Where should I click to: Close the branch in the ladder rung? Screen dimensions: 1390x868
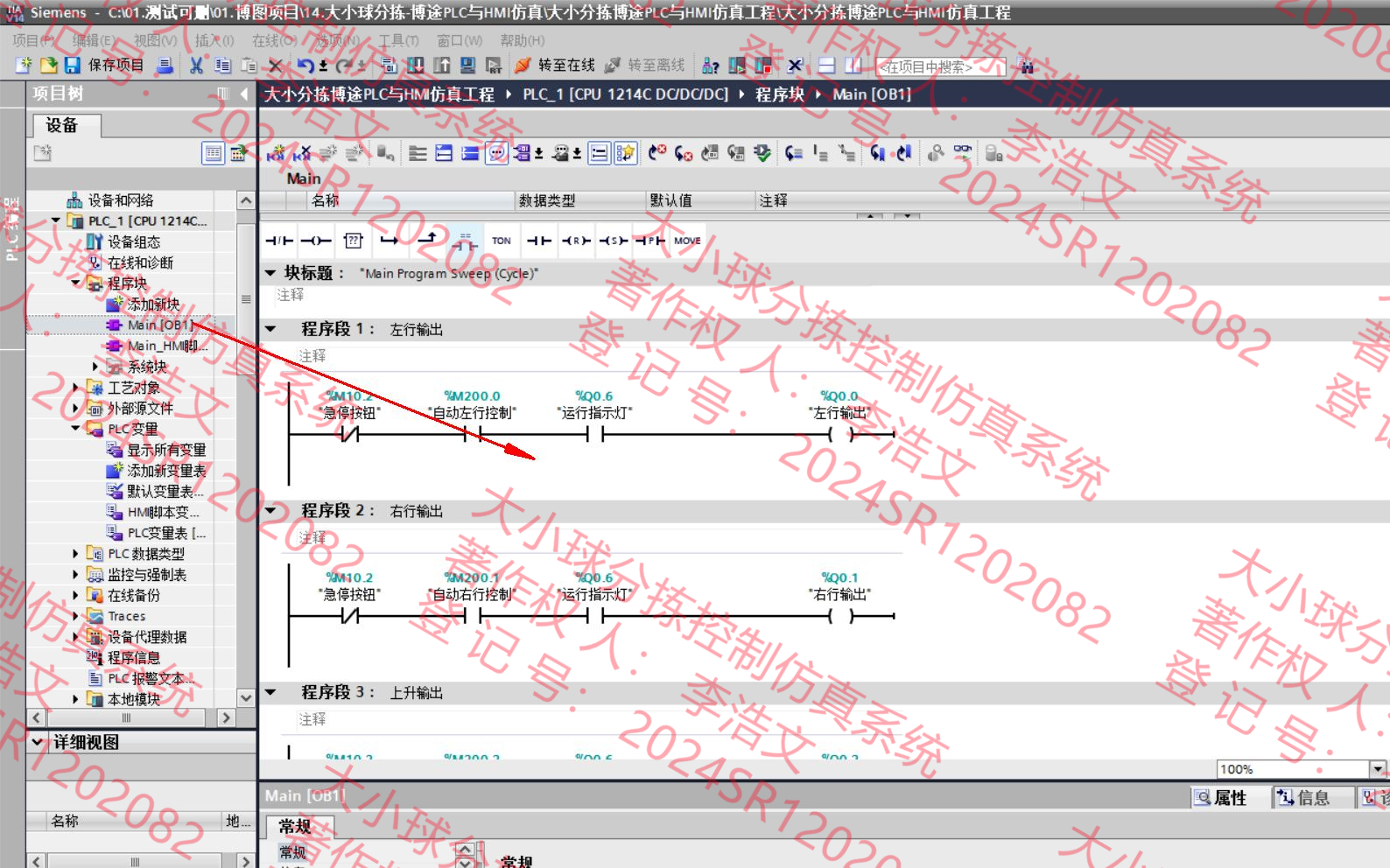[426, 241]
